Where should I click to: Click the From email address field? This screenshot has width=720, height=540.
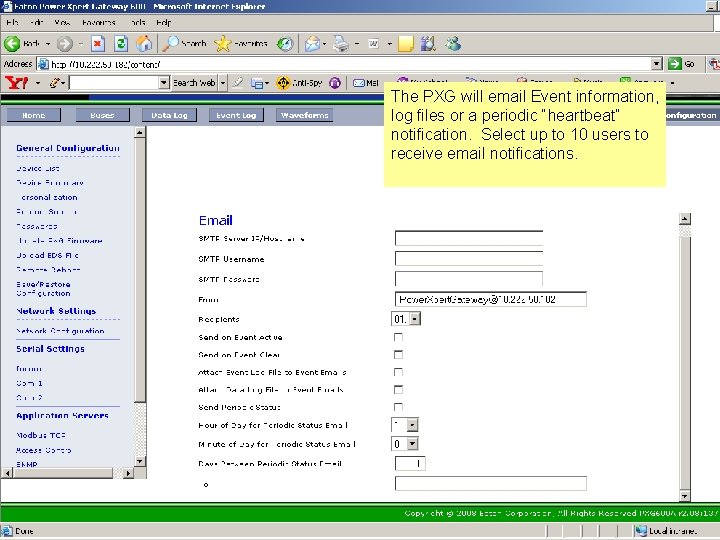pyautogui.click(x=490, y=299)
